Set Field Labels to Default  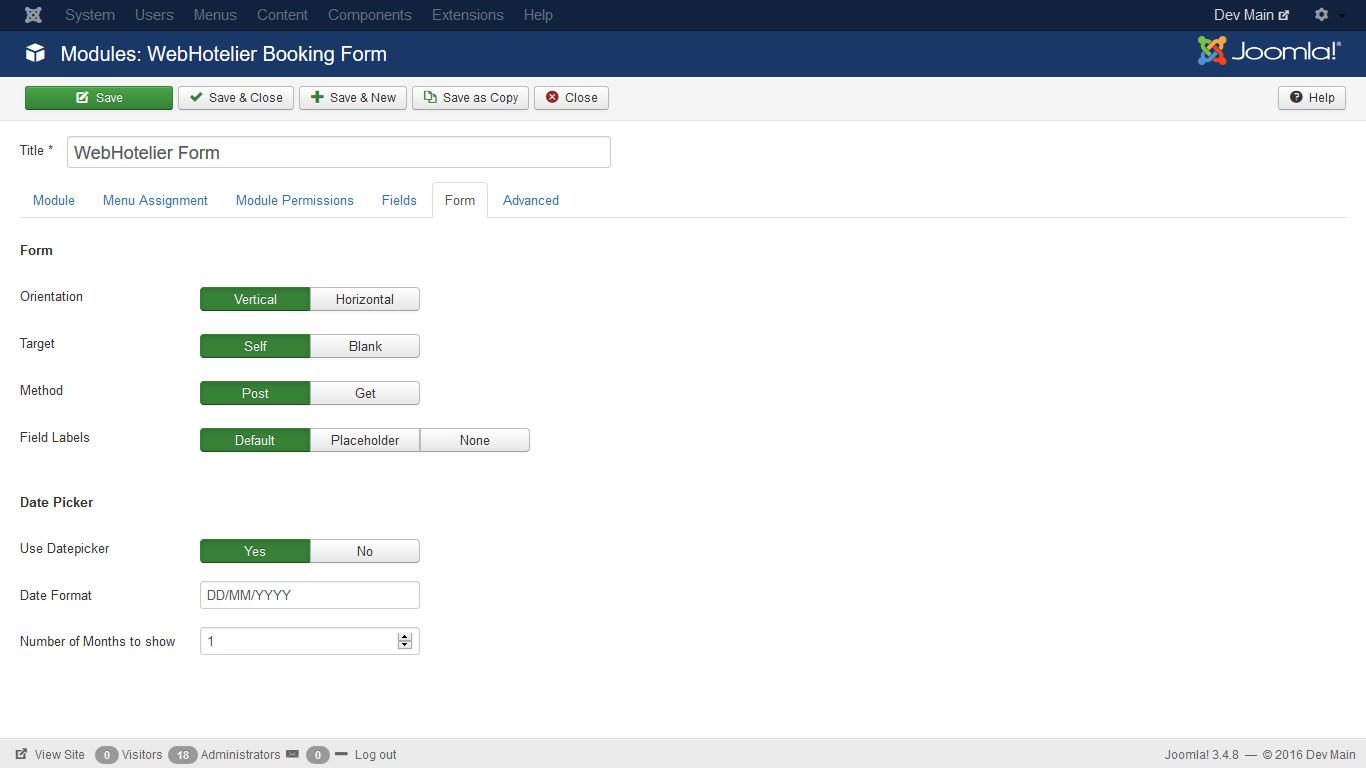click(x=255, y=440)
